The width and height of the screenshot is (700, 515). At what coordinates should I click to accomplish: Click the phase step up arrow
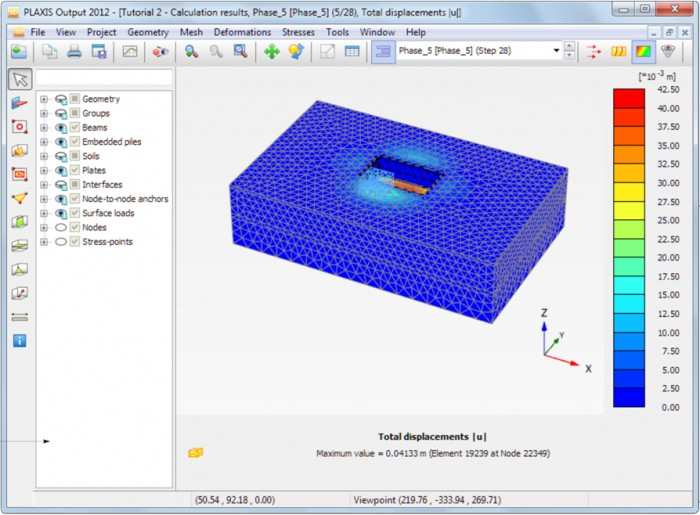click(x=569, y=46)
